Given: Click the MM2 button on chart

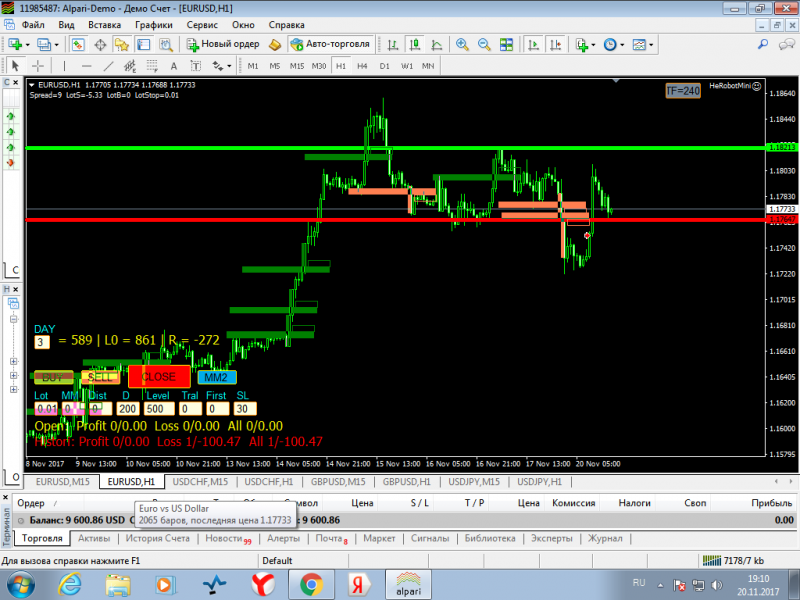Looking at the screenshot, I should coord(217,378).
